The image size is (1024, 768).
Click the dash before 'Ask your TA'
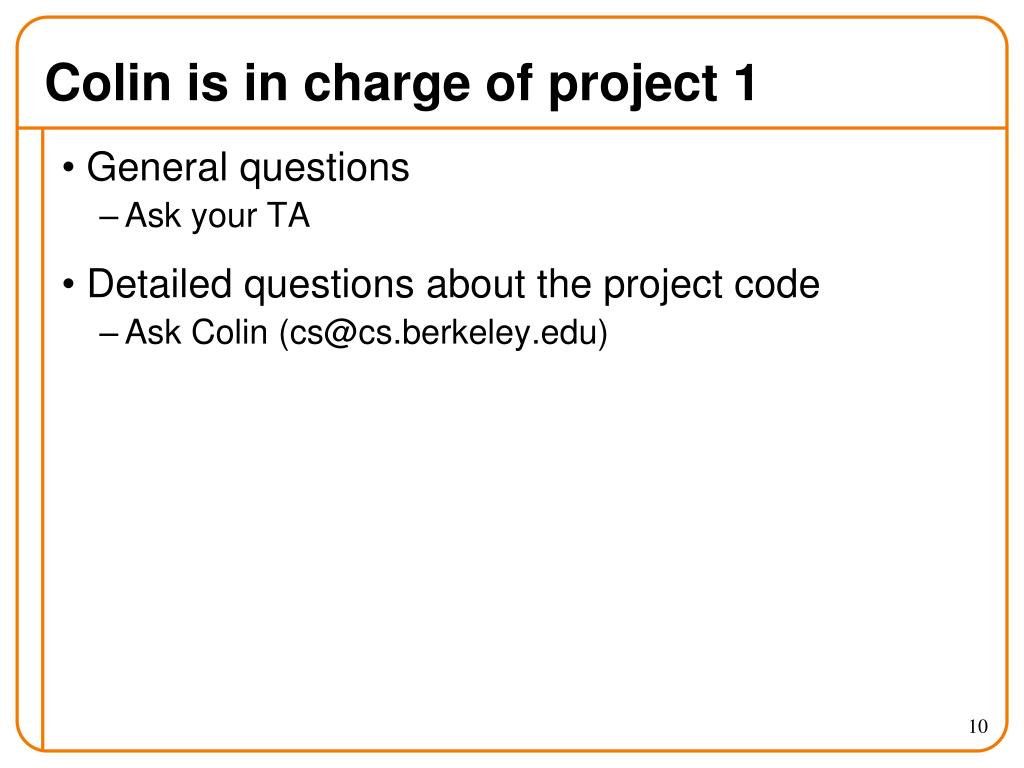(108, 218)
